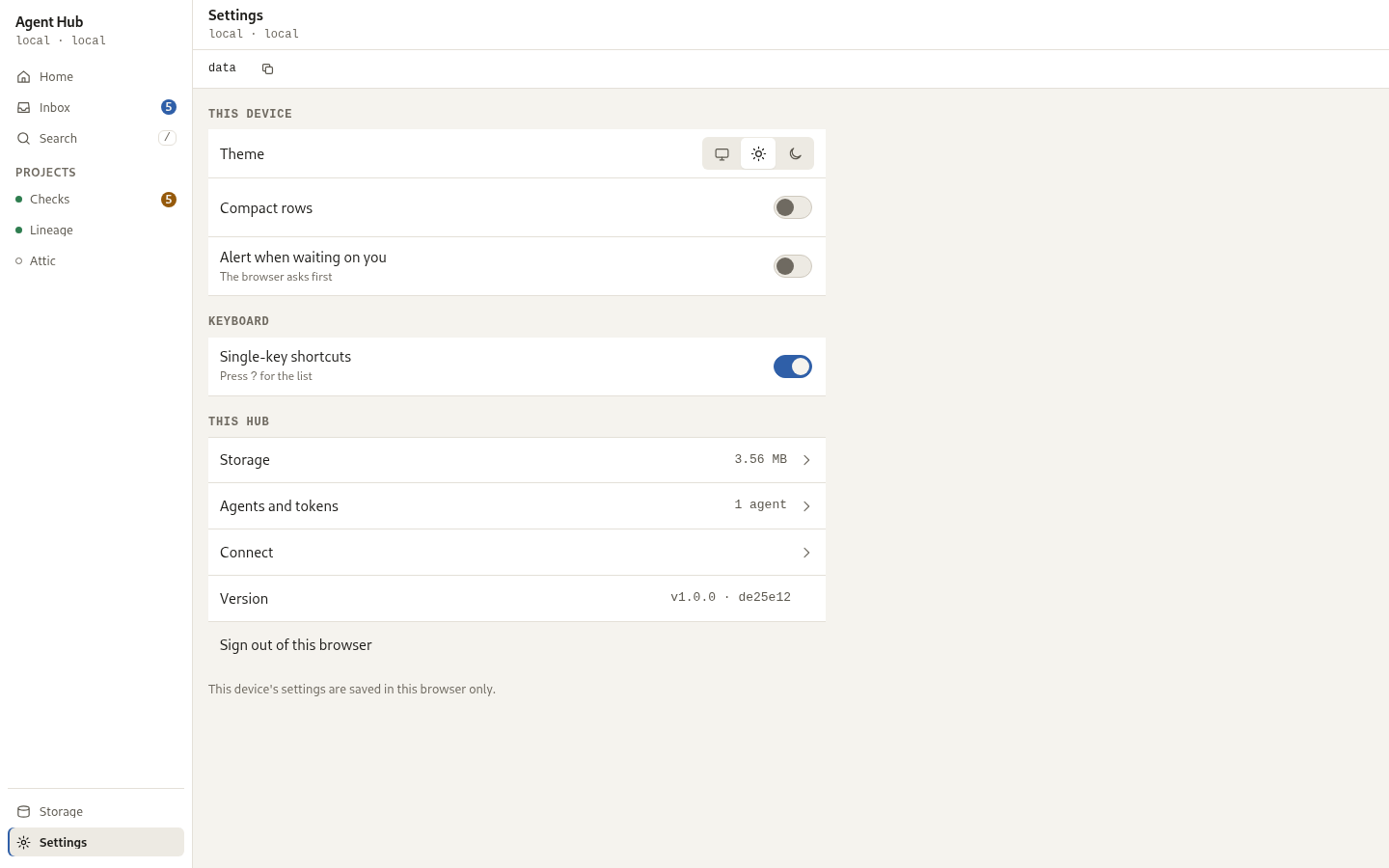This screenshot has width=1389, height=868.
Task: Select the dark theme moon icon
Action: [x=795, y=153]
